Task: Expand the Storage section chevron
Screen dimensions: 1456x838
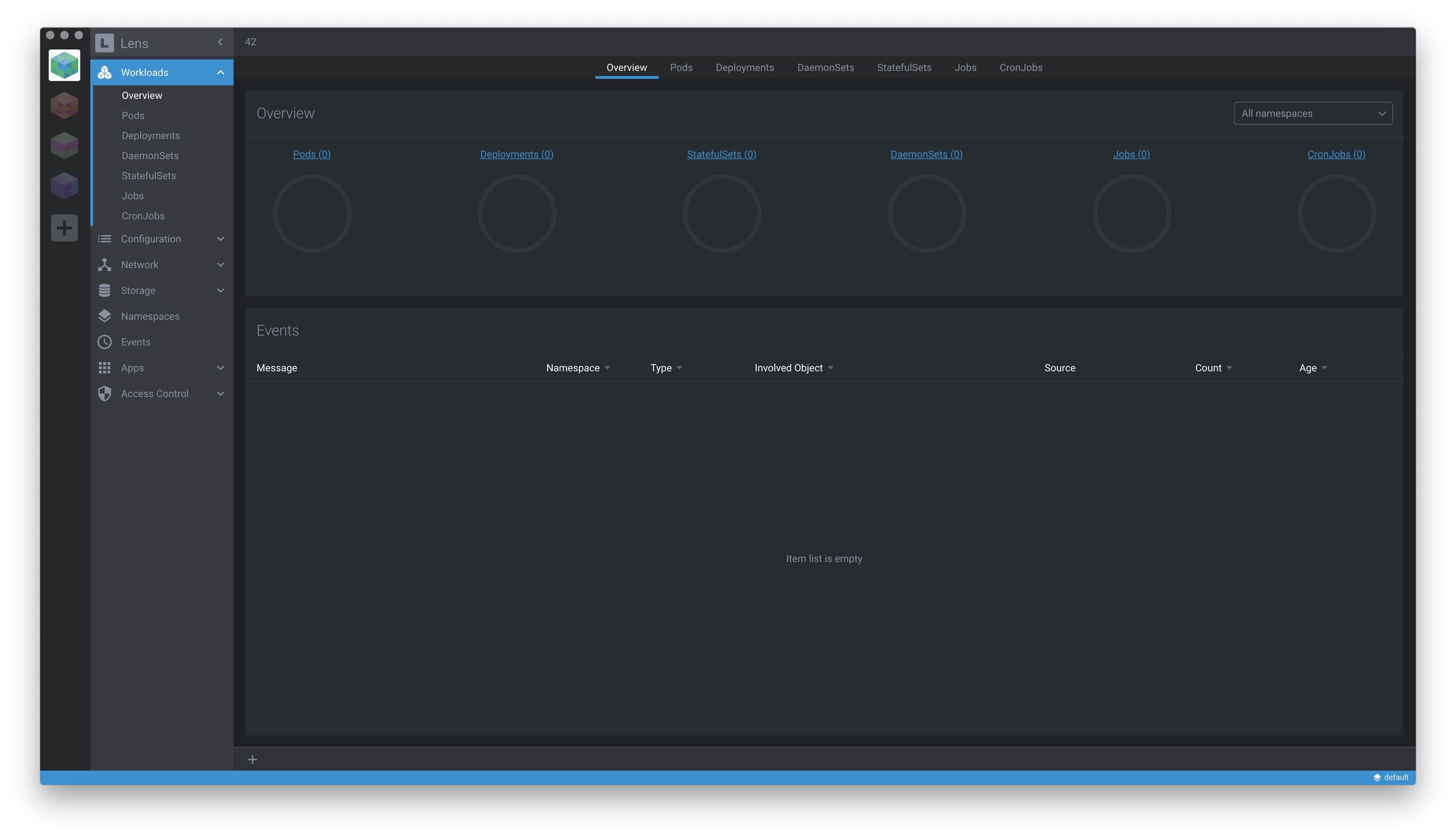Action: [220, 291]
